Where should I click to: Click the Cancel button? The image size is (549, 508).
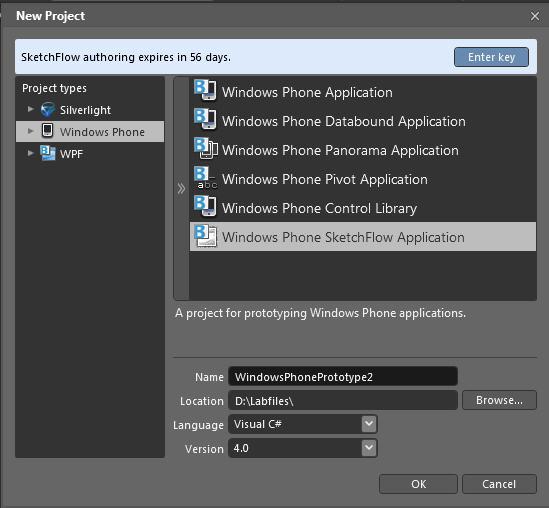click(x=499, y=484)
